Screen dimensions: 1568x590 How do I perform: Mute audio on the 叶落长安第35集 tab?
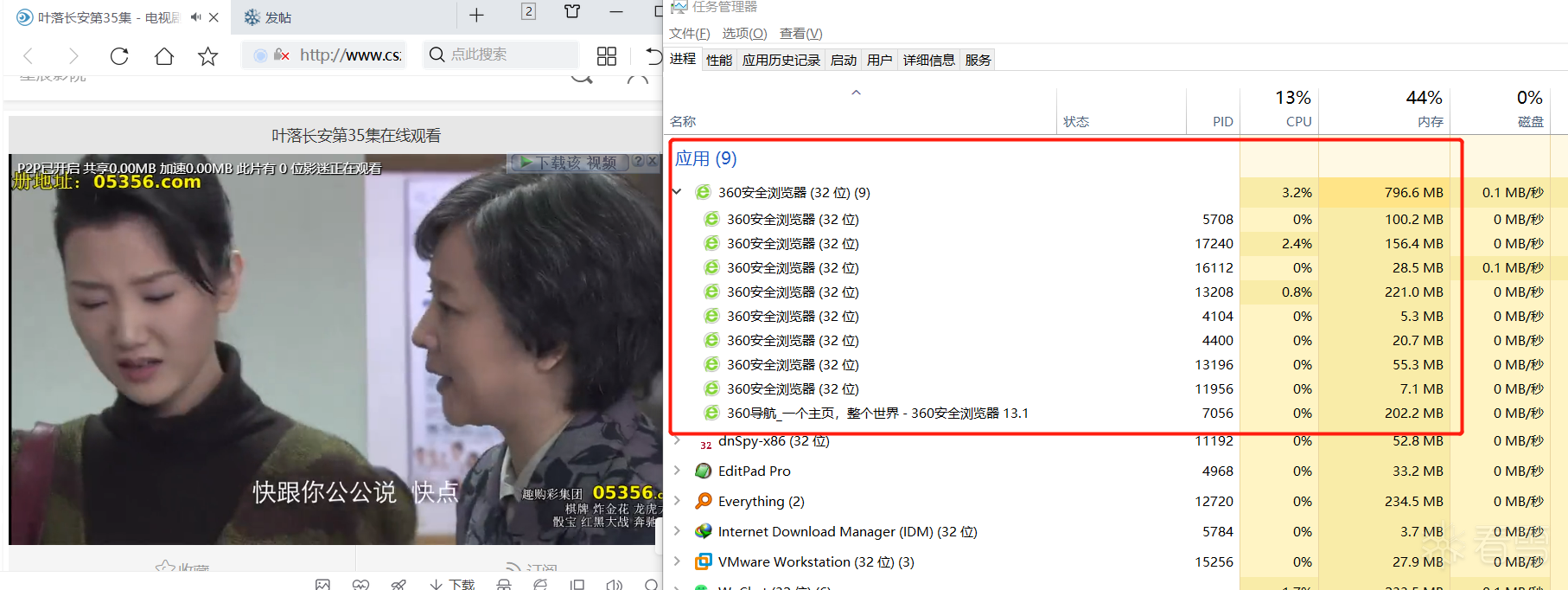[196, 16]
